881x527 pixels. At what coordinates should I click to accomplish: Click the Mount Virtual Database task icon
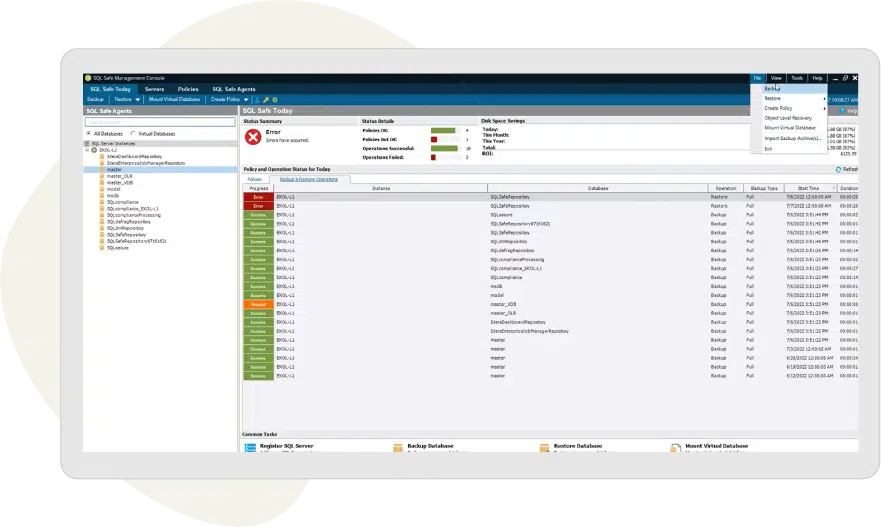pos(675,448)
